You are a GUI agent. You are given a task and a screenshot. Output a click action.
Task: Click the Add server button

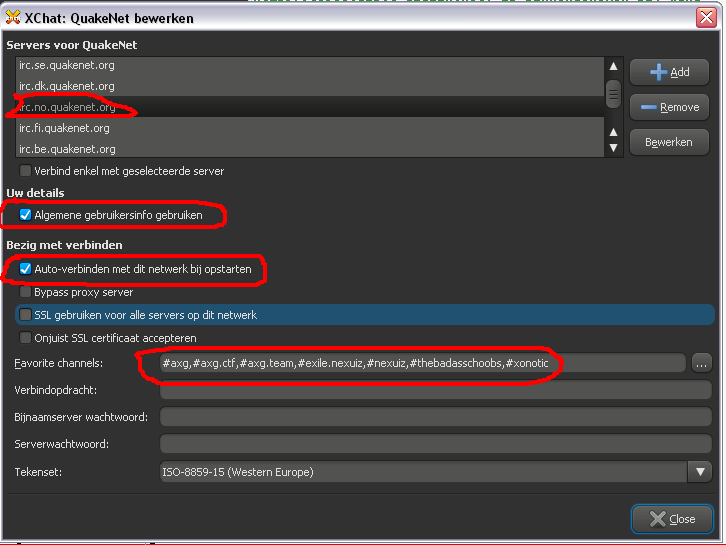point(669,72)
